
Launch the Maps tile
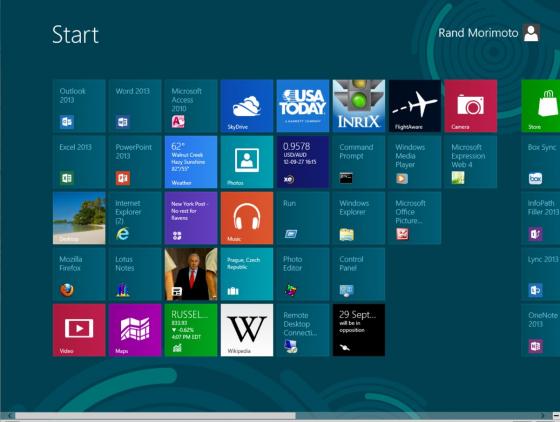click(135, 330)
